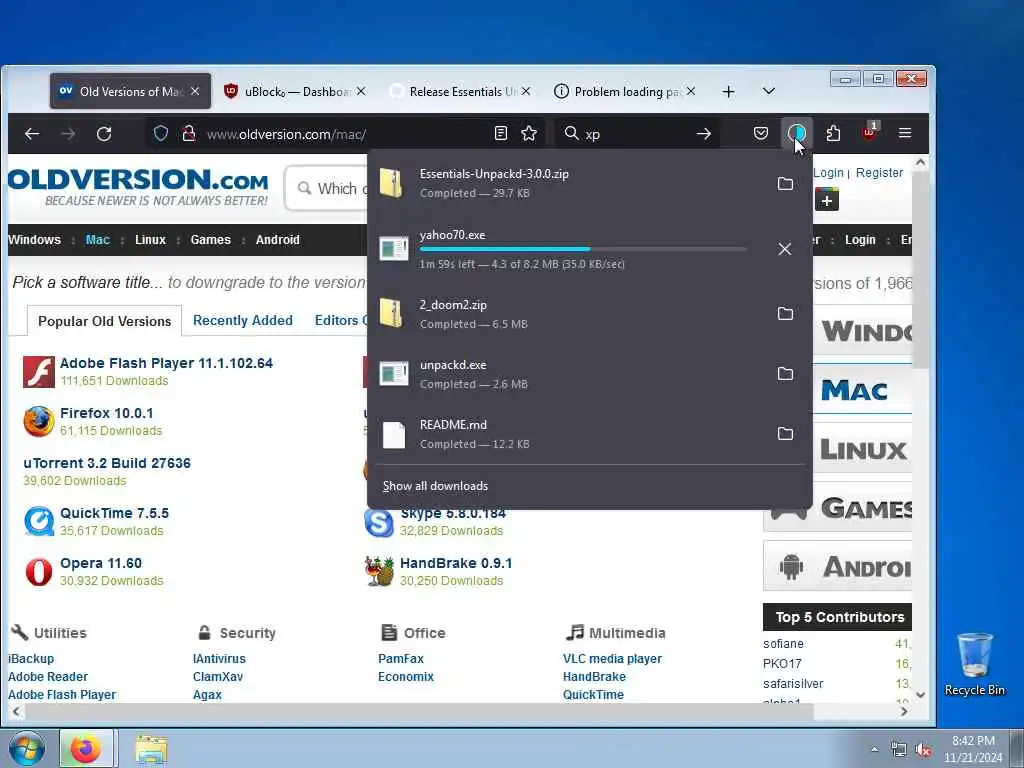Cancel the yahoo70.exe download
Image resolution: width=1024 pixels, height=768 pixels.
click(785, 249)
